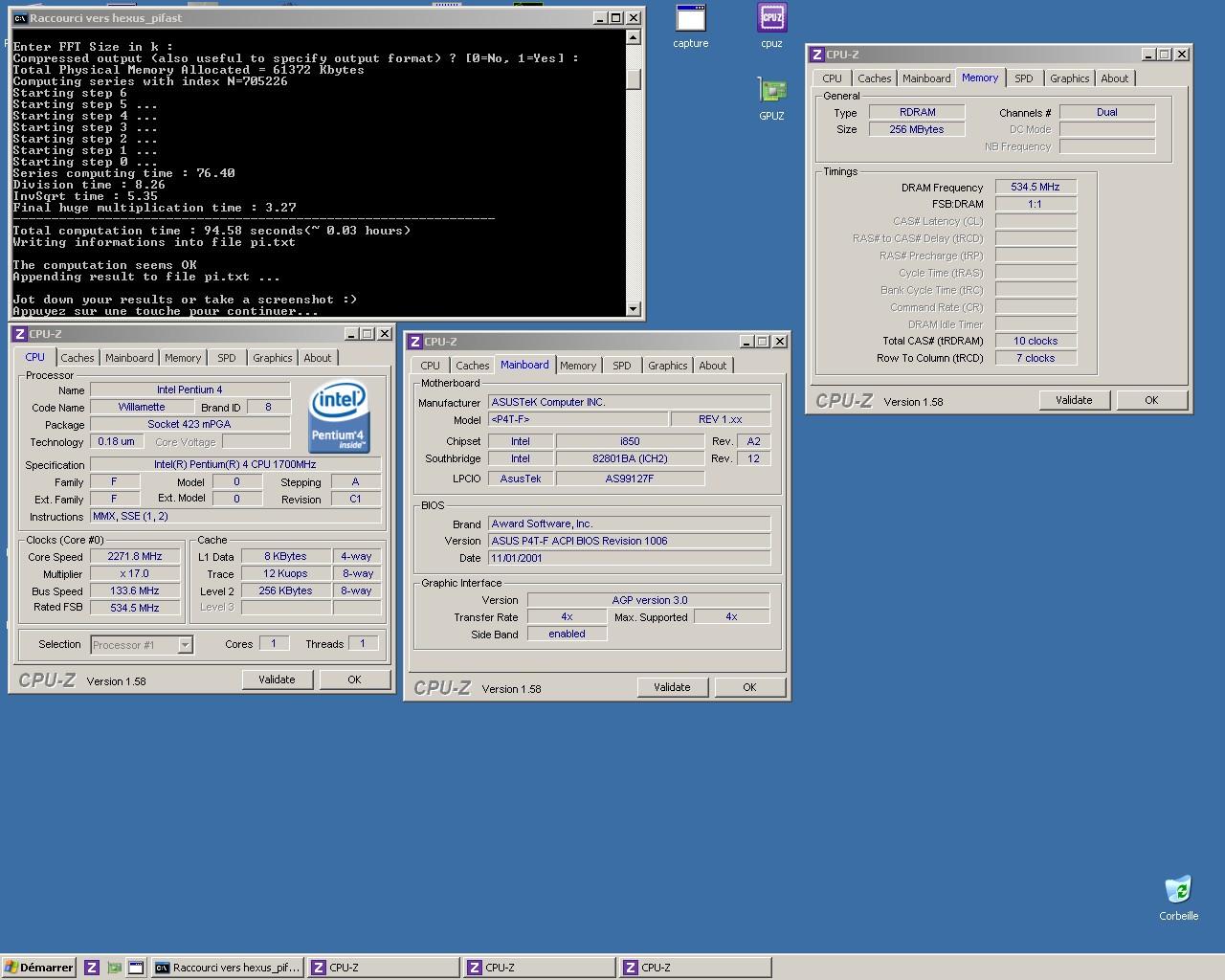Click the Package value Socket 423 mPGA
The height and width of the screenshot is (980, 1225).
(x=189, y=424)
